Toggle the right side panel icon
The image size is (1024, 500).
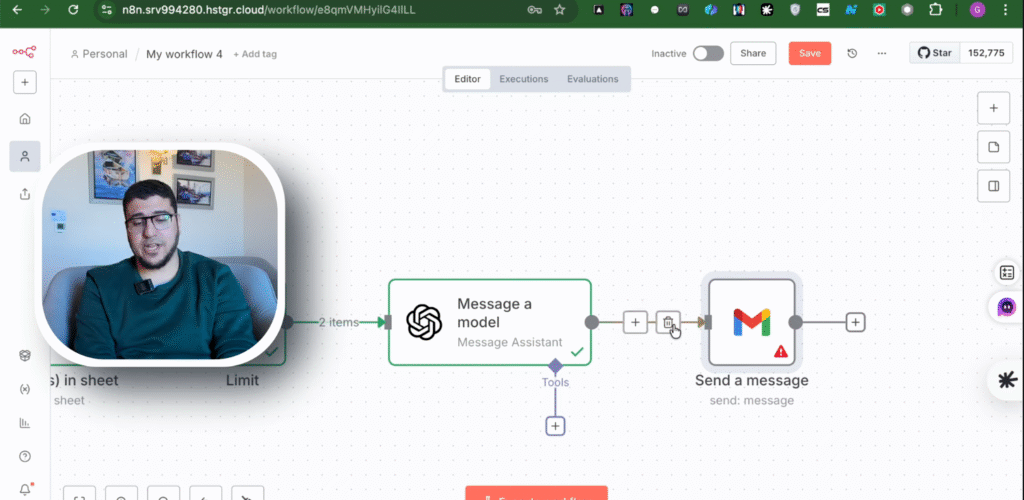[993, 186]
